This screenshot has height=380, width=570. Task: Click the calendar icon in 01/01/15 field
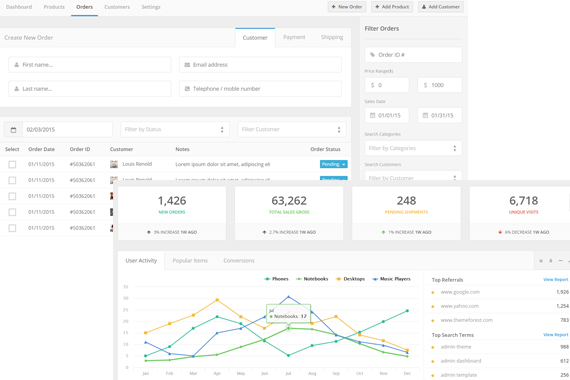372,116
